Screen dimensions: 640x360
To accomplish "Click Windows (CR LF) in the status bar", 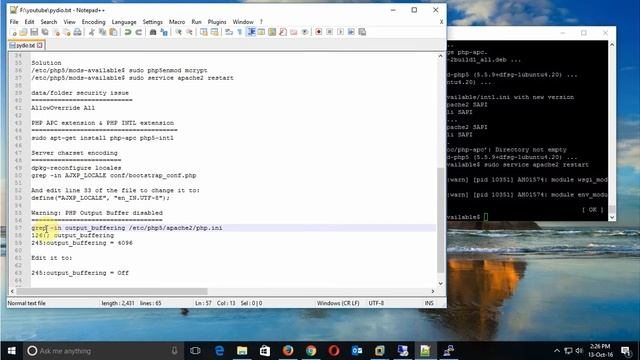I will coord(338,303).
